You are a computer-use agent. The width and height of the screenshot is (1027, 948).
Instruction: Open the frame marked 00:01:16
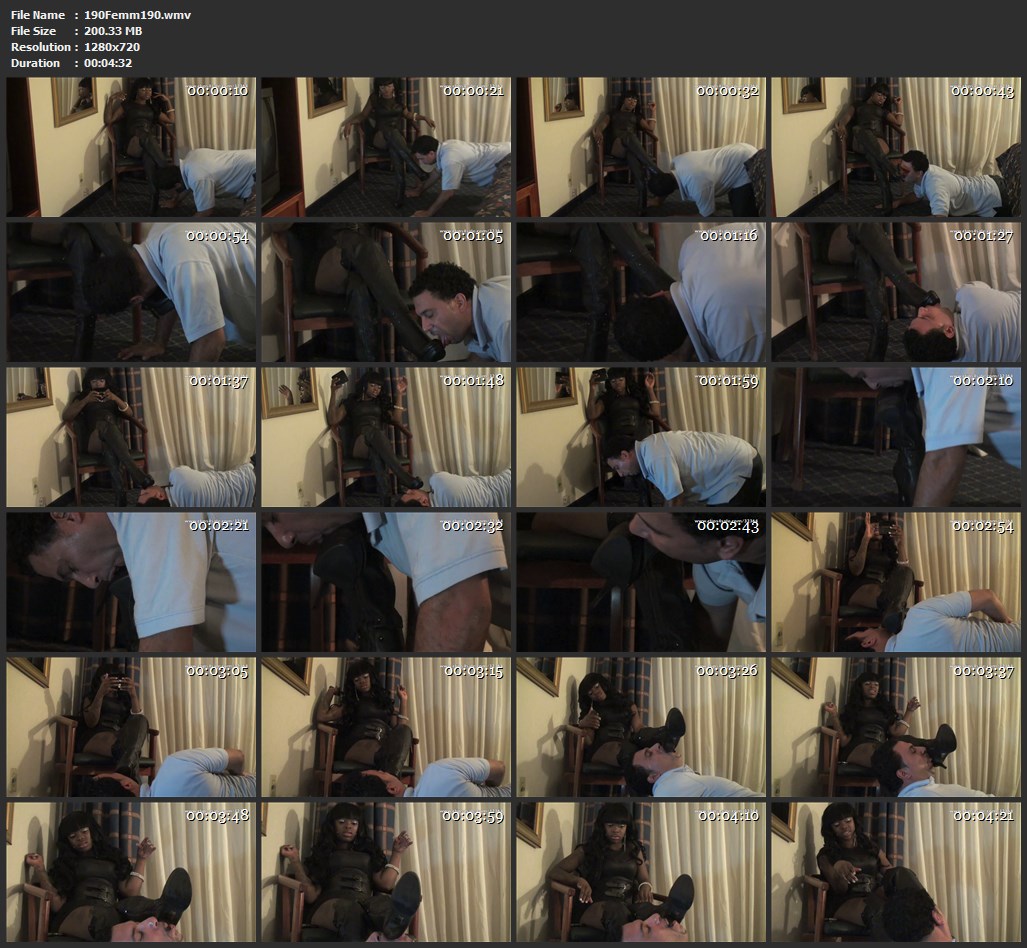pyautogui.click(x=641, y=292)
